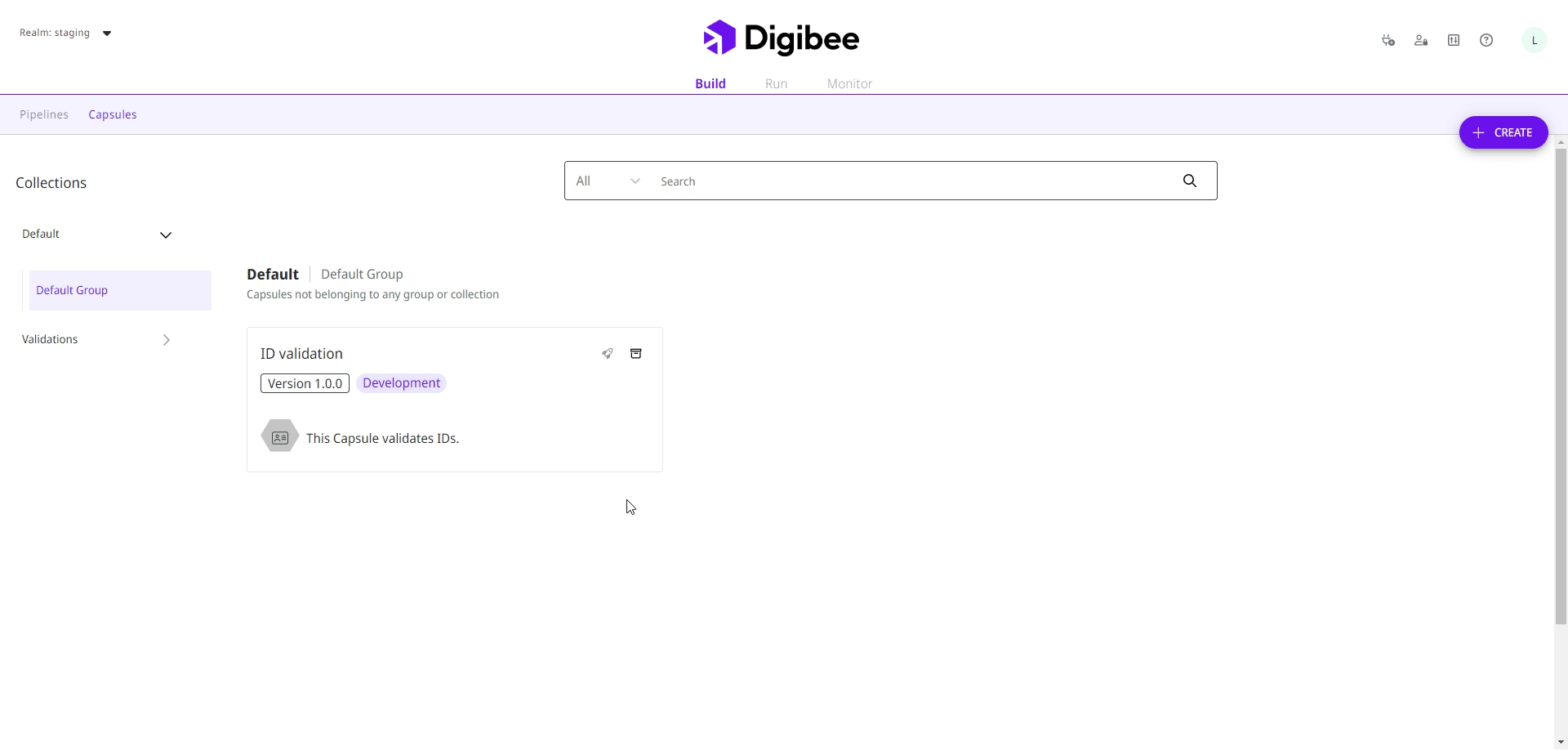Click the rocket publish icon on ID validation
This screenshot has width=1568, height=751.
coord(607,354)
